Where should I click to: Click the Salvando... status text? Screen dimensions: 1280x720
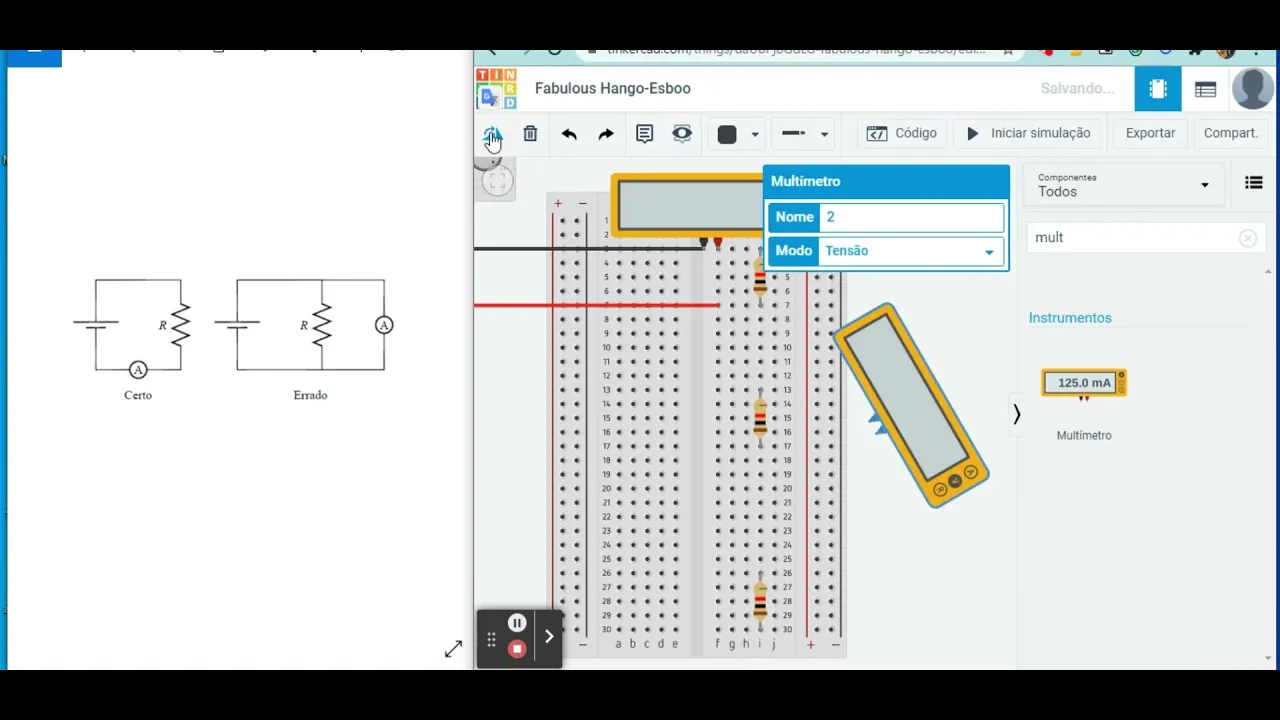(x=1077, y=88)
